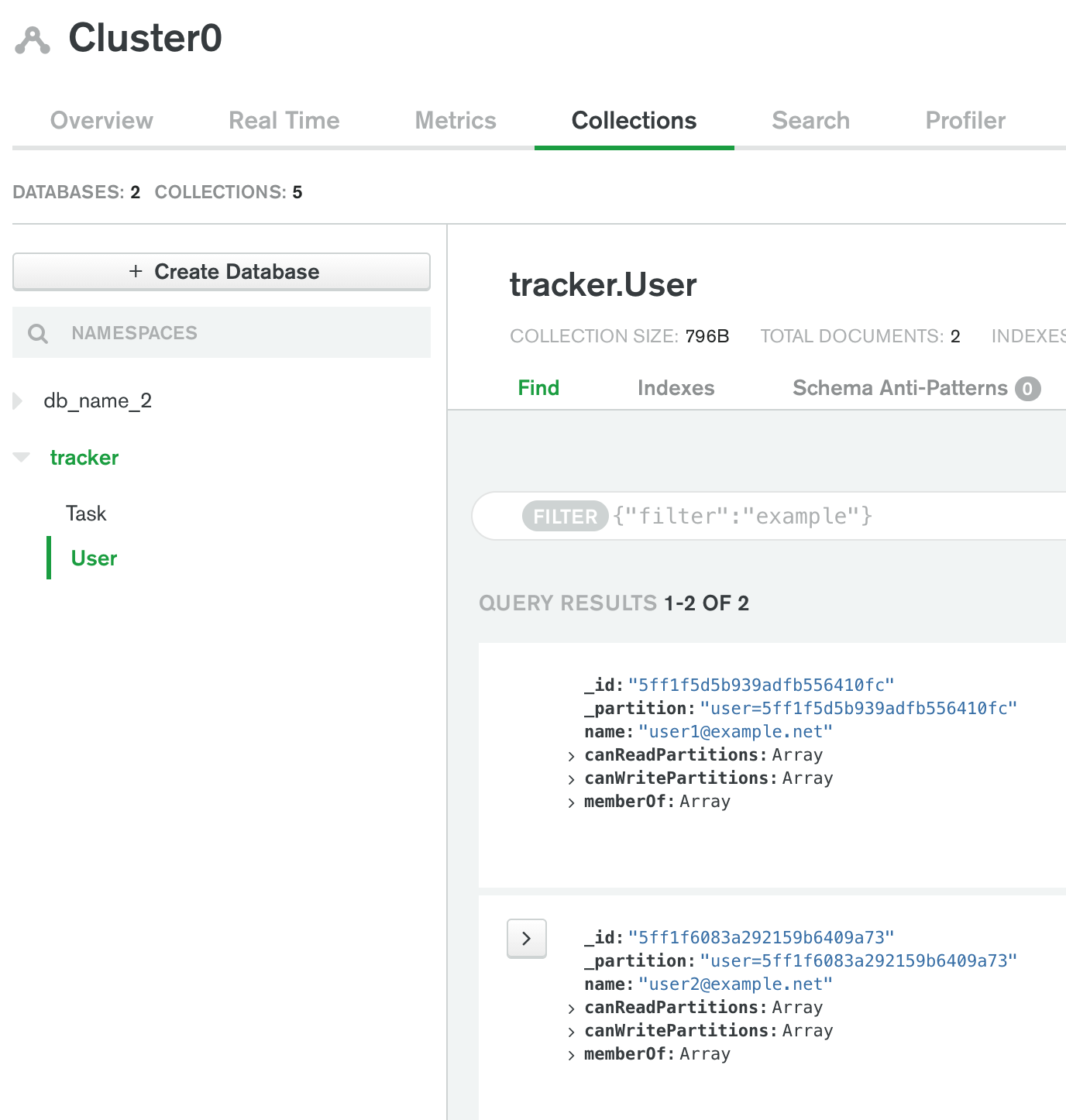The width and height of the screenshot is (1066, 1120).
Task: Click the filter query input field
Action: point(813,517)
